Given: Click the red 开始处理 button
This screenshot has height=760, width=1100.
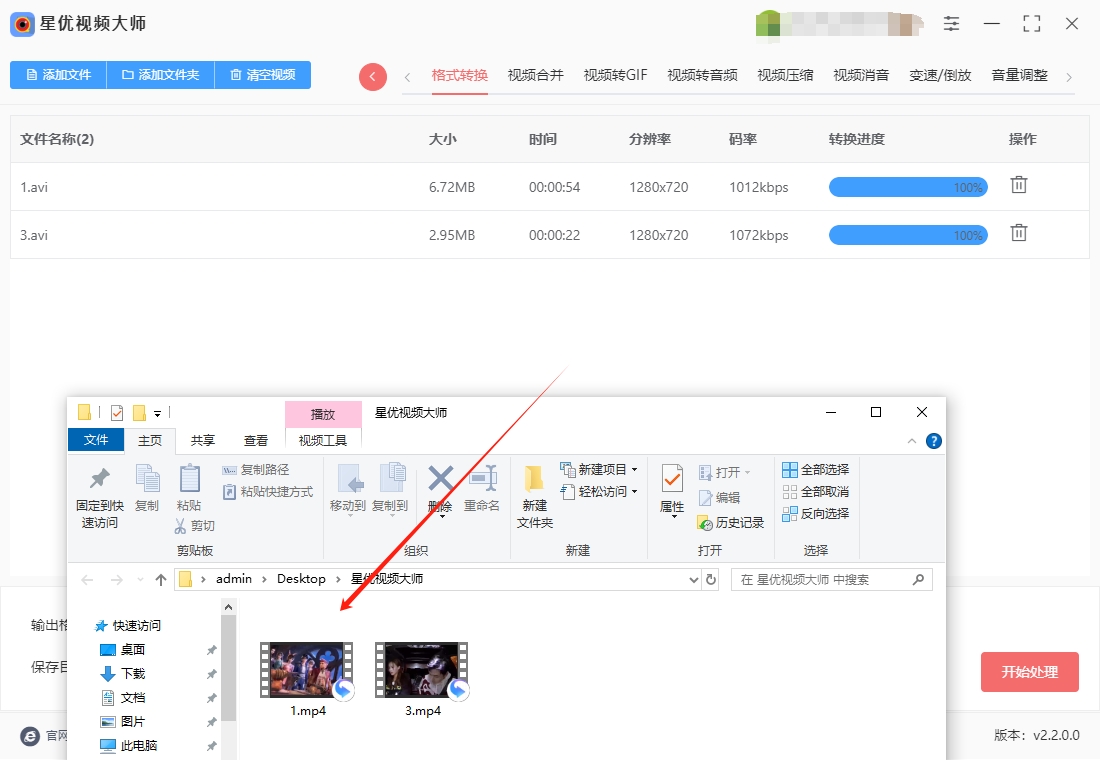Looking at the screenshot, I should [x=1029, y=672].
